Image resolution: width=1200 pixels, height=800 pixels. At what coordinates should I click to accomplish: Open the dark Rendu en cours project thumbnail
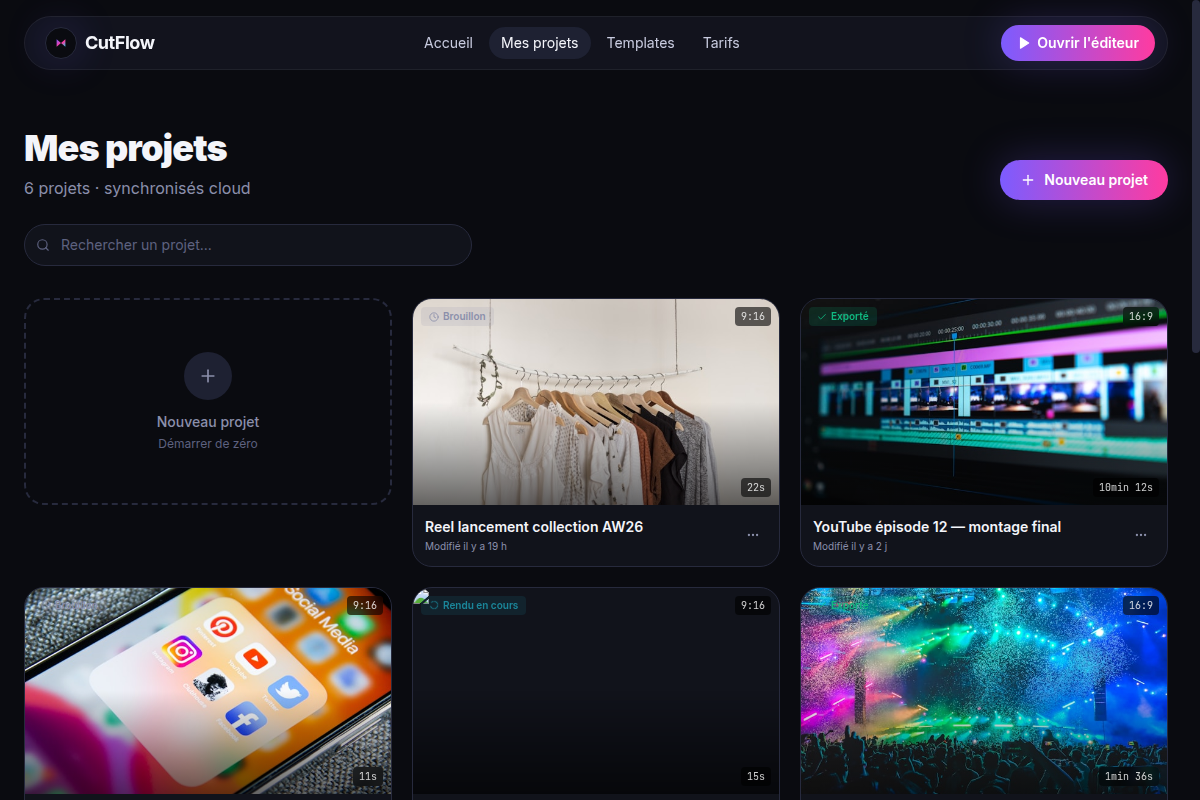(596, 691)
